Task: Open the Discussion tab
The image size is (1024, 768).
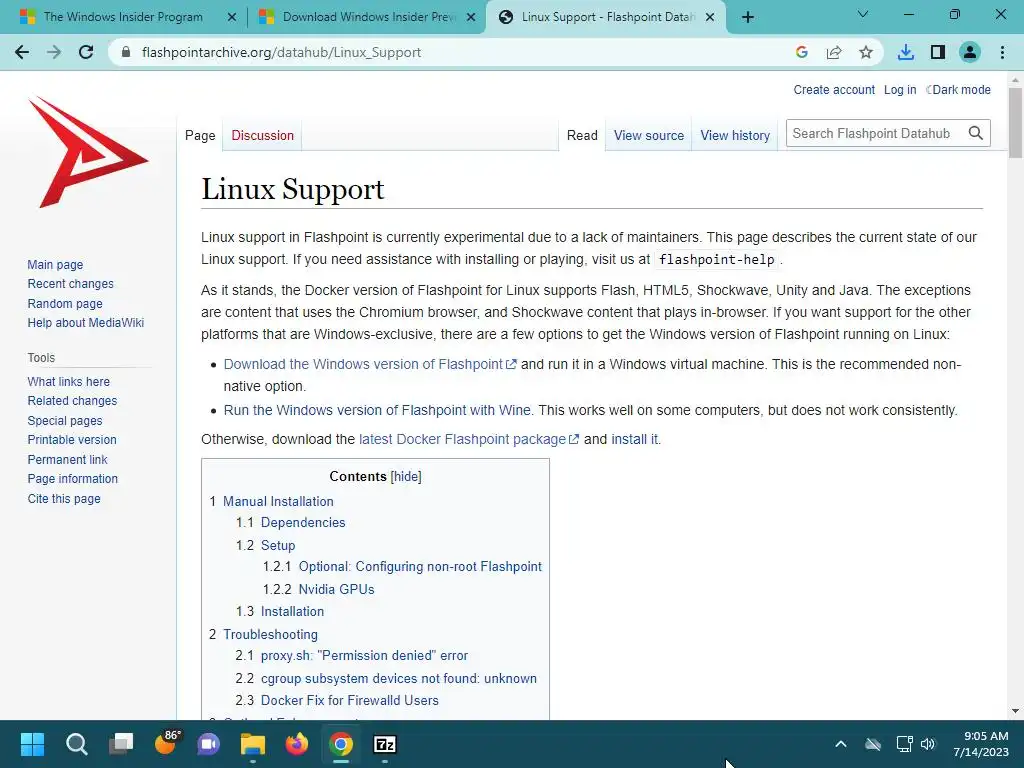Action: click(x=263, y=135)
